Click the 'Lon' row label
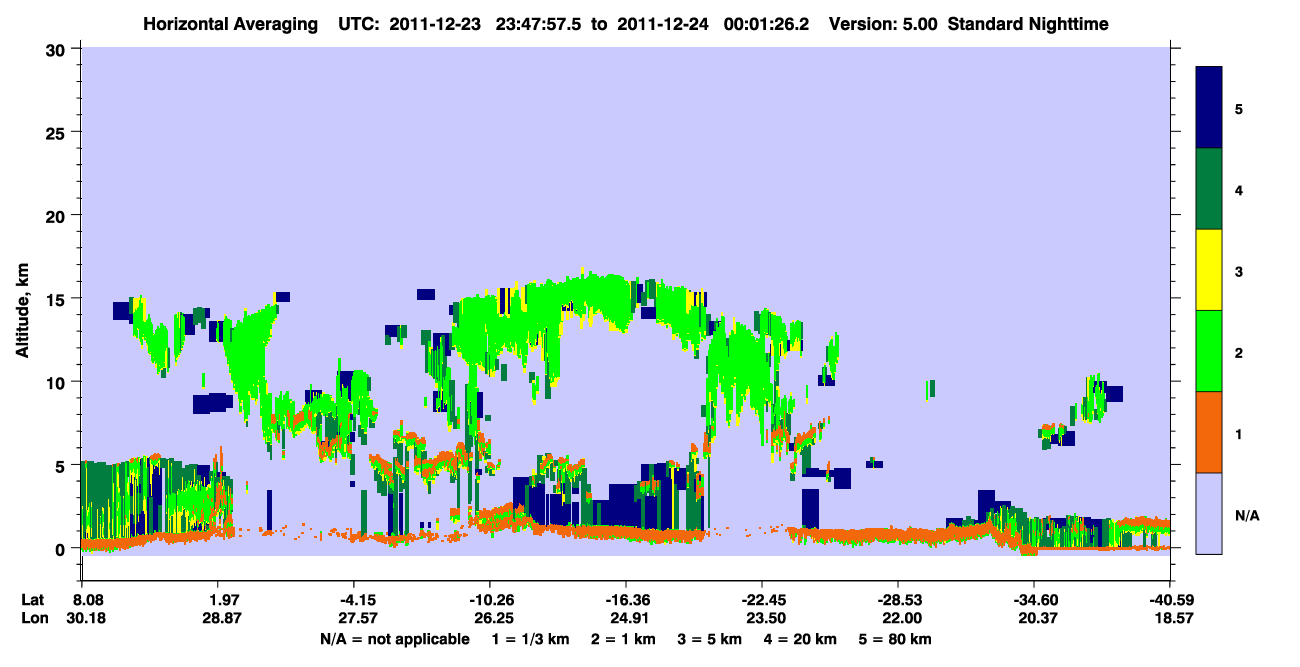 pos(35,620)
